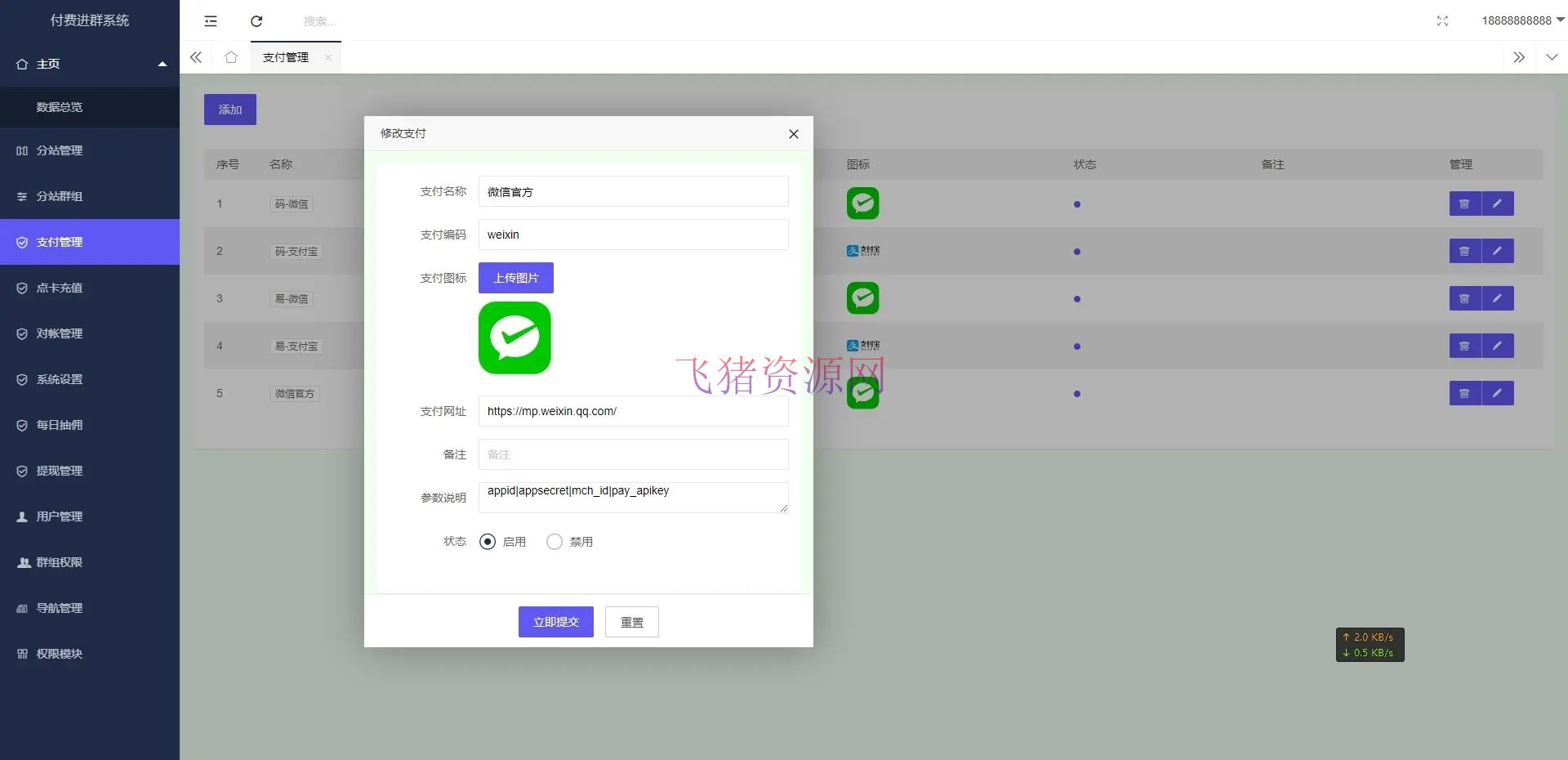This screenshot has height=760, width=1568.
Task: Click the home breadcrumb icon
Action: tap(230, 57)
